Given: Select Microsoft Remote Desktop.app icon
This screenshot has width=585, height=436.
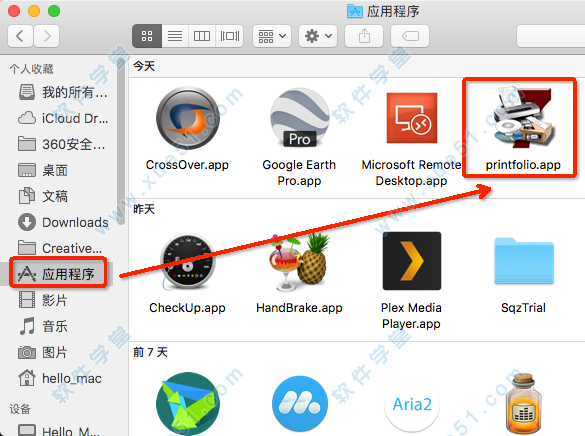Looking at the screenshot, I should coord(412,118).
